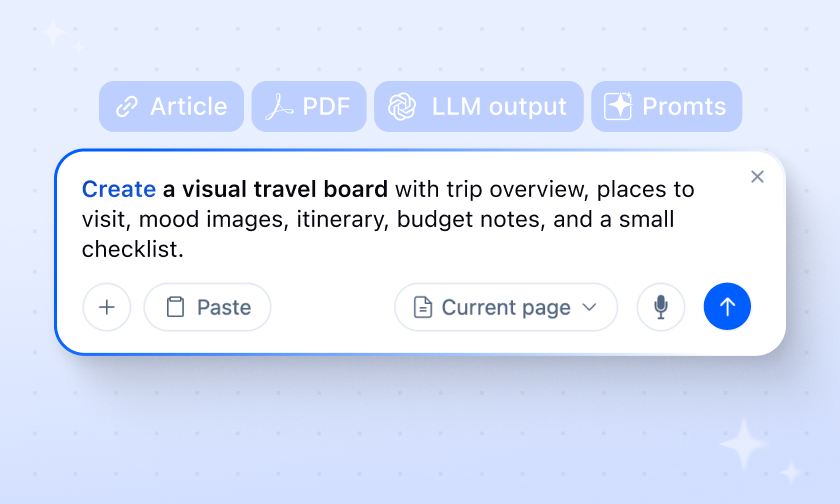
Task: Click the LLM output logo icon
Action: coord(402,107)
